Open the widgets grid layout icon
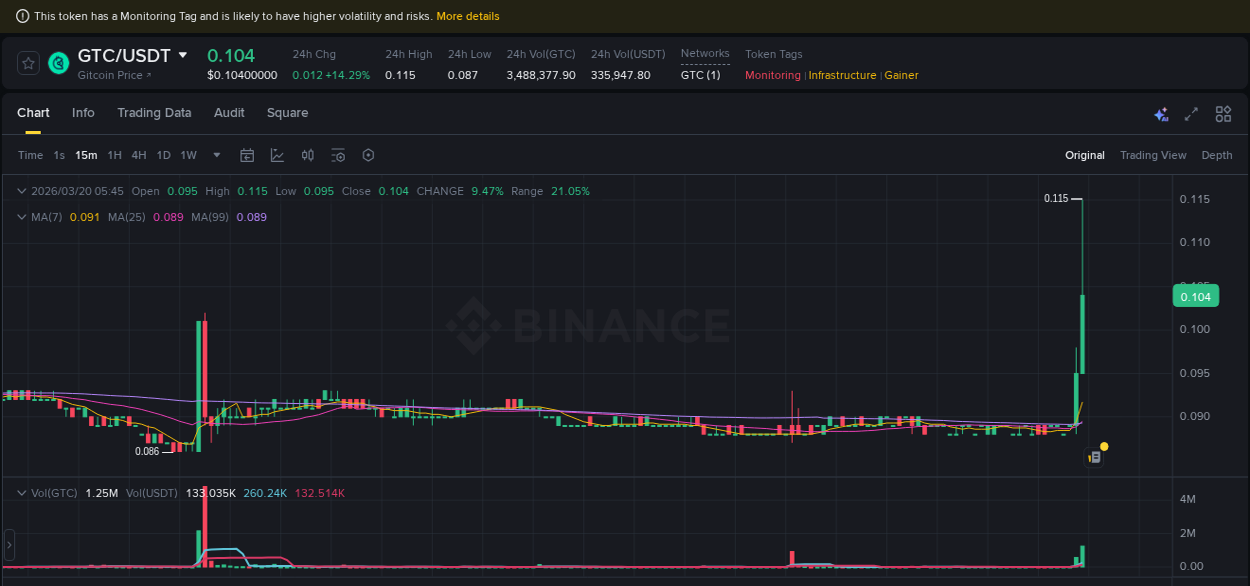1250x586 pixels. [1223, 114]
